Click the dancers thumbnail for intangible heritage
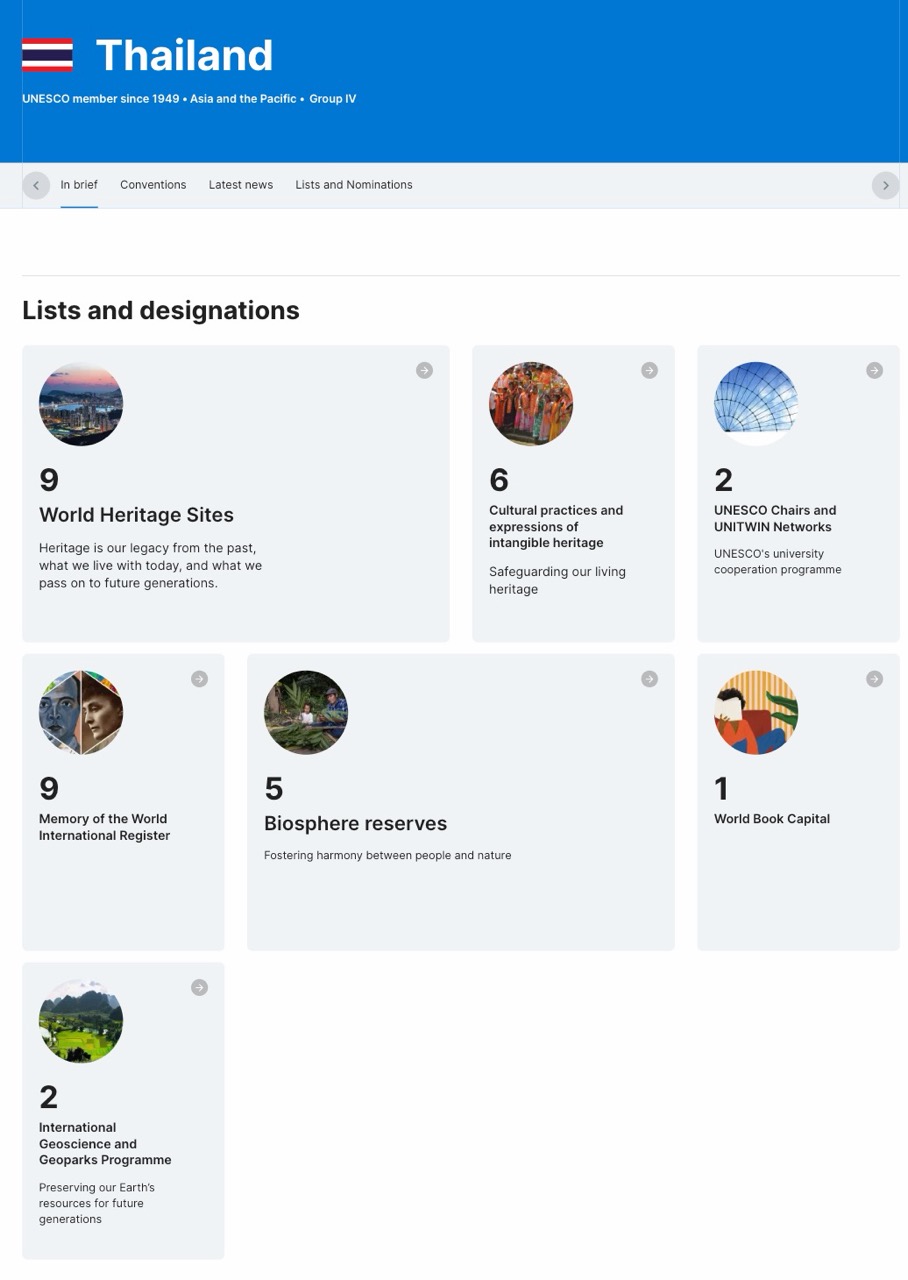The height and width of the screenshot is (1280, 908). 531,404
